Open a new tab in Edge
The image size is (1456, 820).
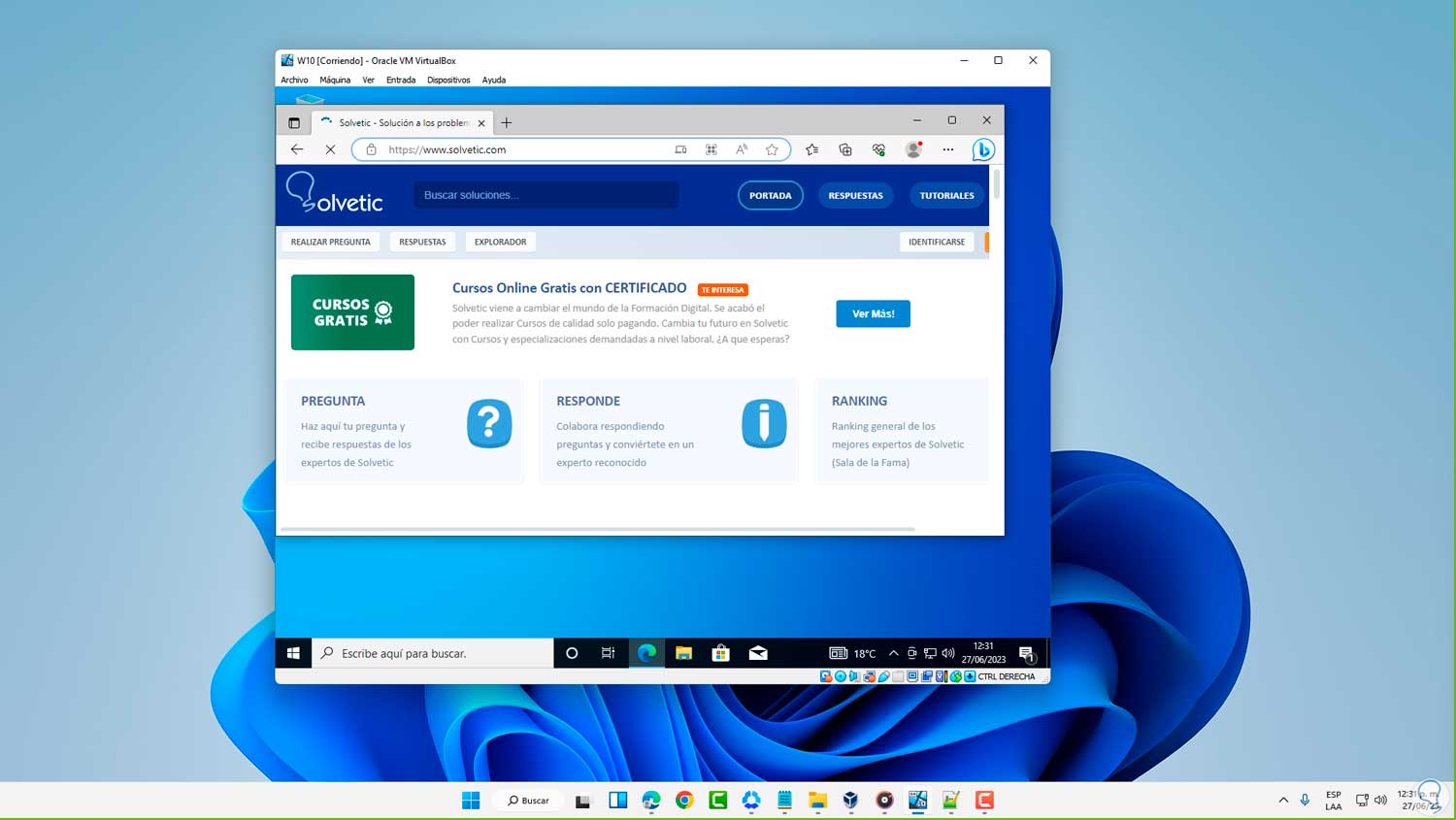(x=507, y=123)
